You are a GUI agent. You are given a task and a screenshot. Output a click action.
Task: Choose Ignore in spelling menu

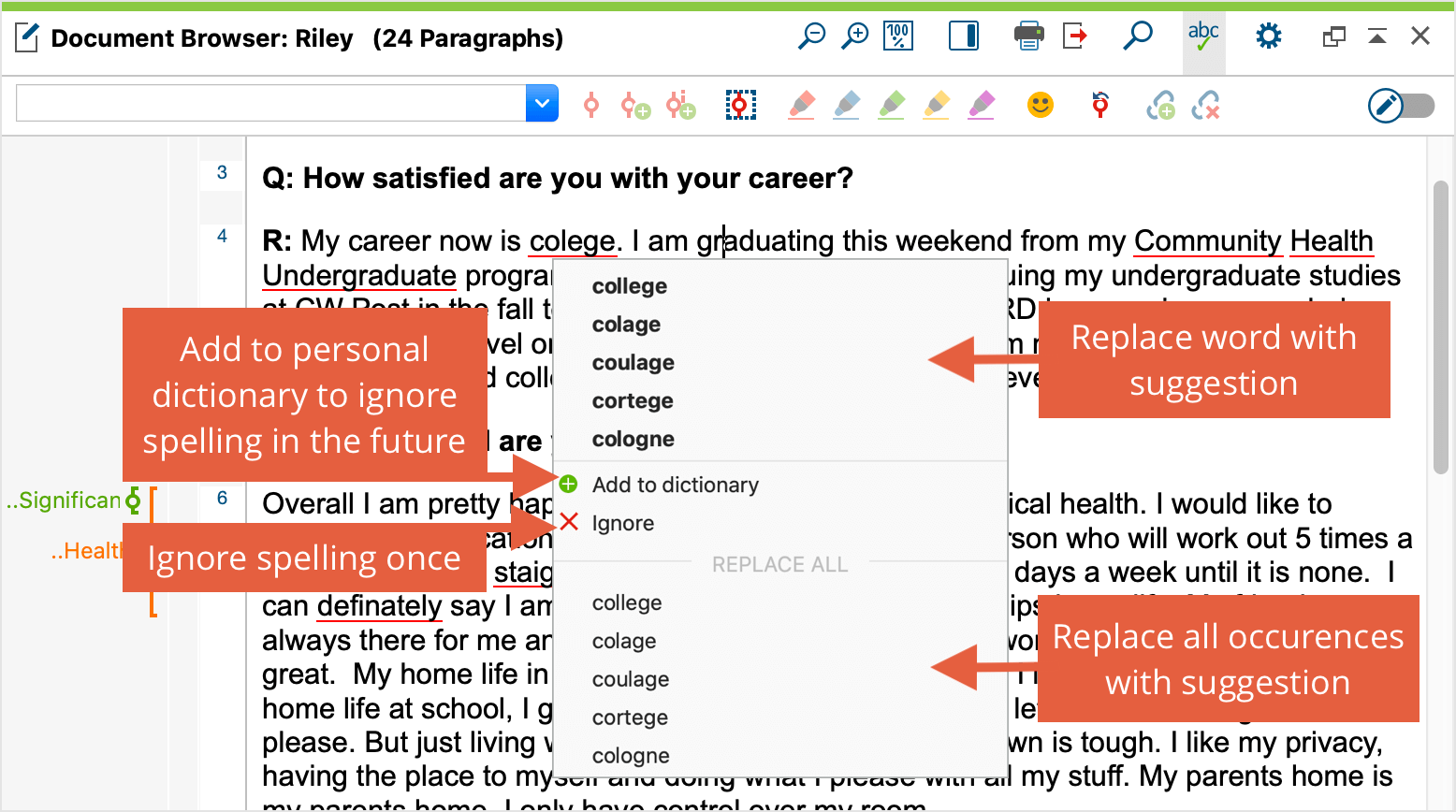click(622, 523)
